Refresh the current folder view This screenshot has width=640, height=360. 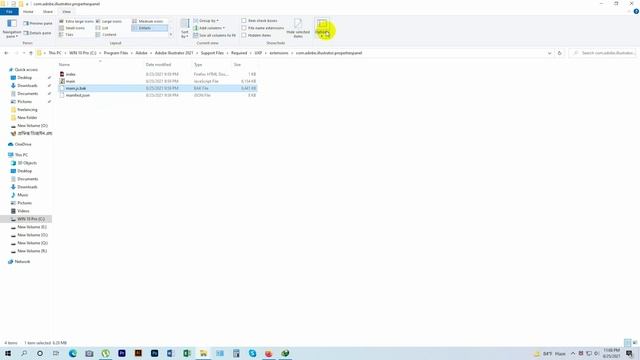point(560,53)
